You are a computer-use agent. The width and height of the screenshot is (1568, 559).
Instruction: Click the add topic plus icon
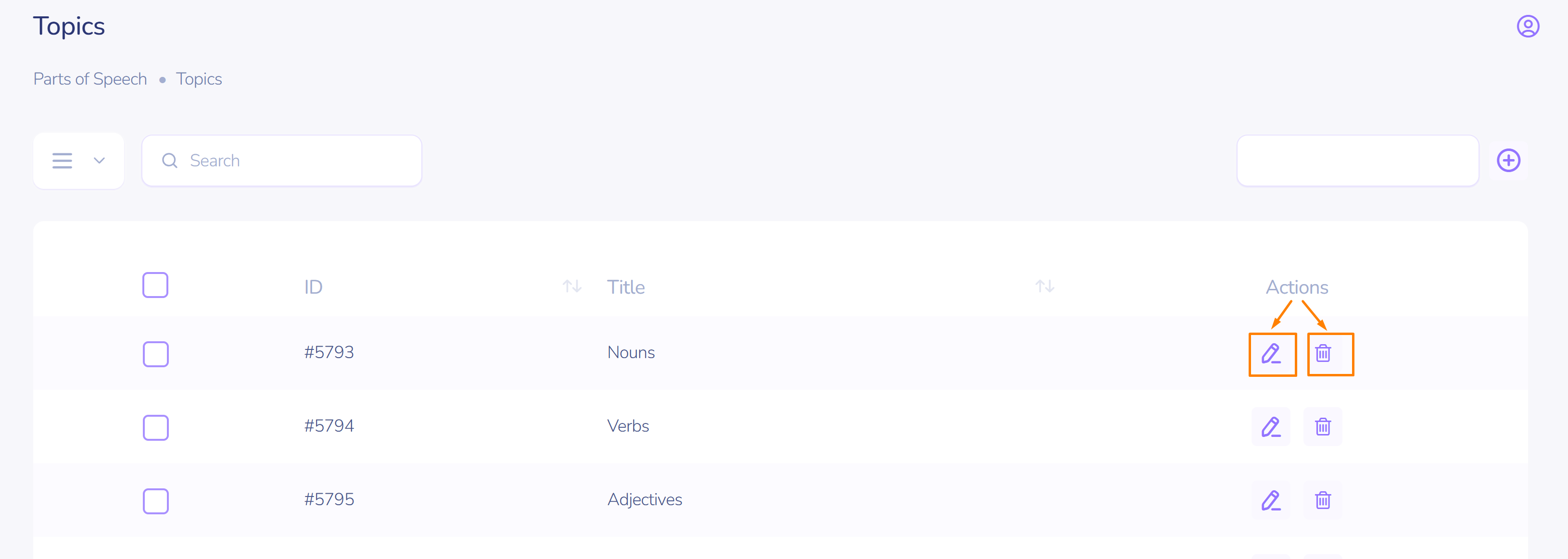pyautogui.click(x=1508, y=161)
